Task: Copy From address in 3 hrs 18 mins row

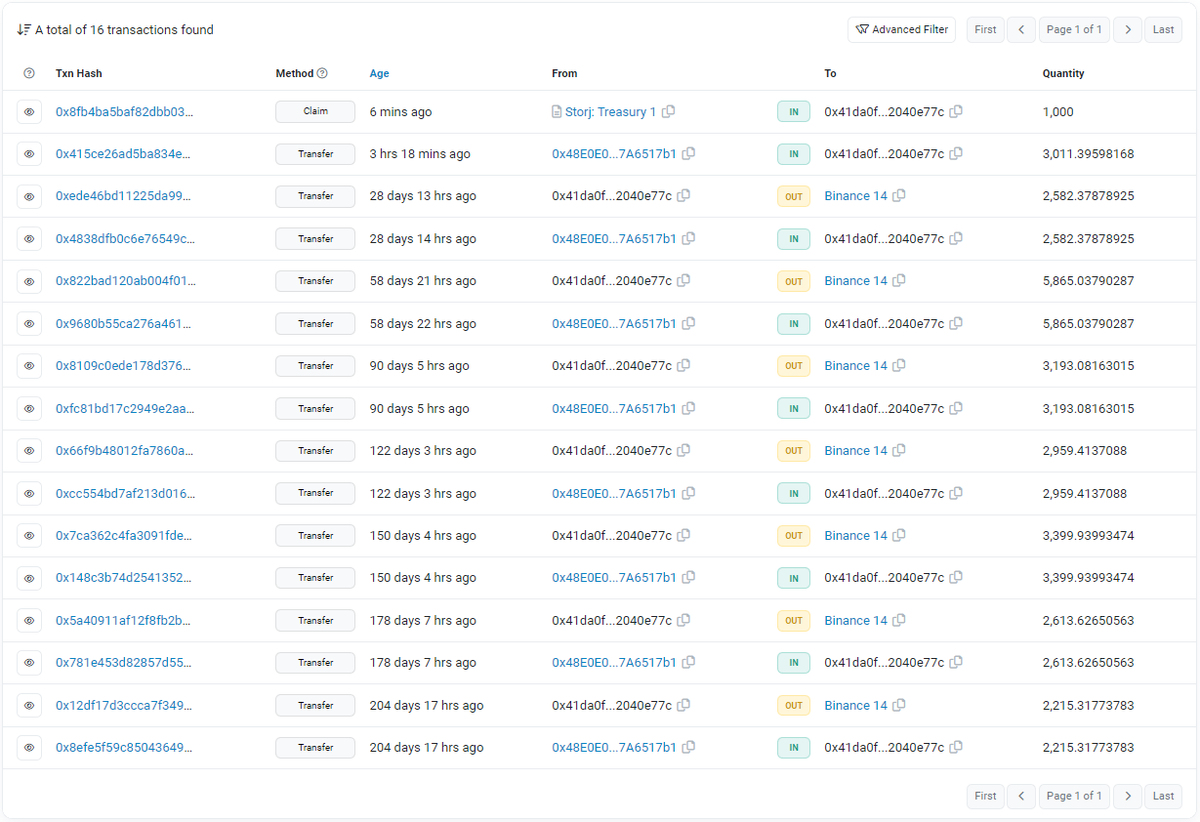Action: click(x=689, y=154)
